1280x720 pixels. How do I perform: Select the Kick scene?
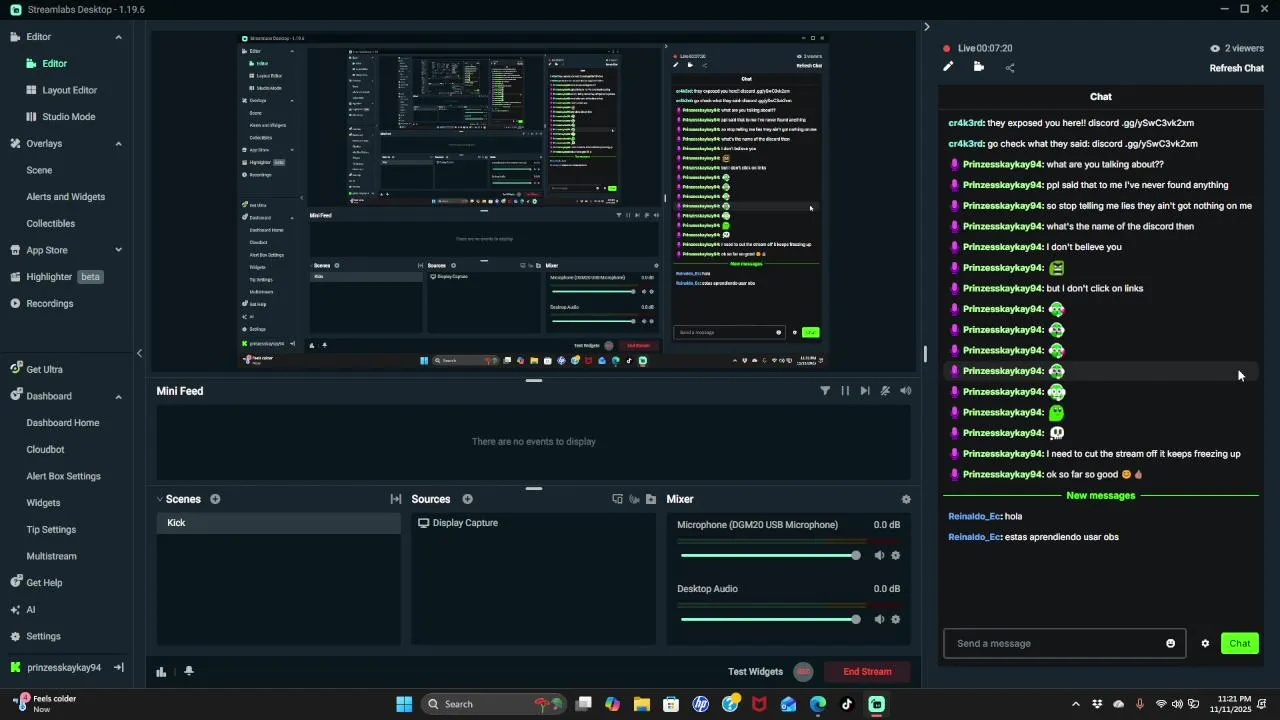pos(278,523)
